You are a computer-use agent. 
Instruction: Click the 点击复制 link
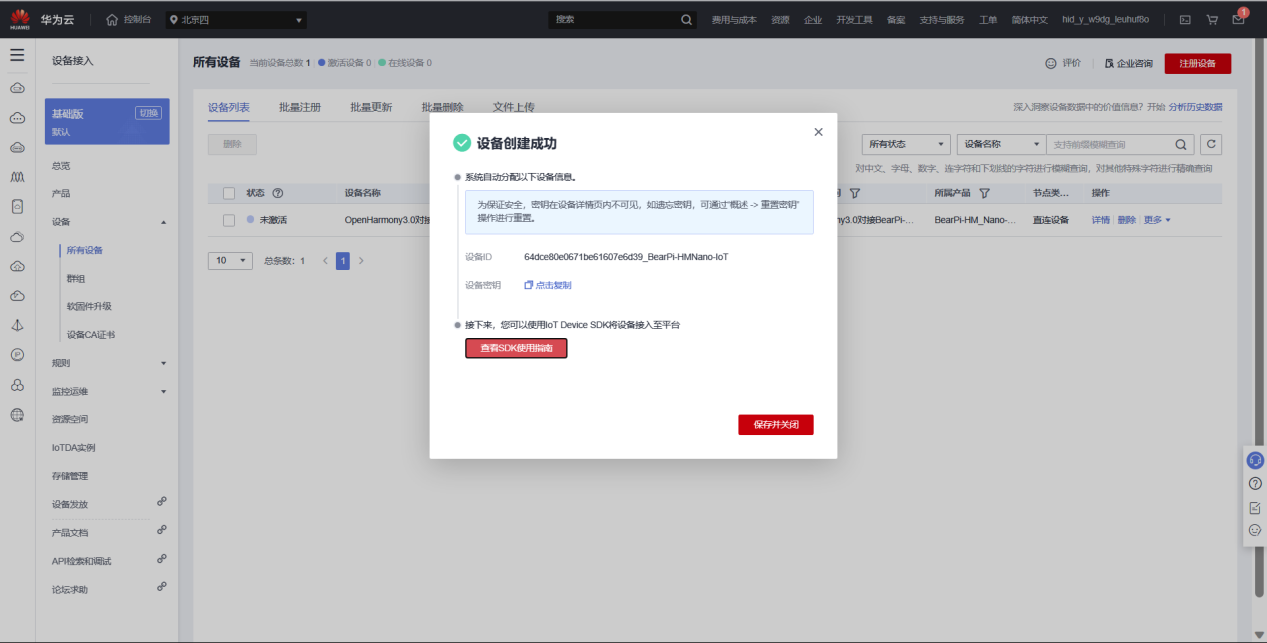(554, 285)
